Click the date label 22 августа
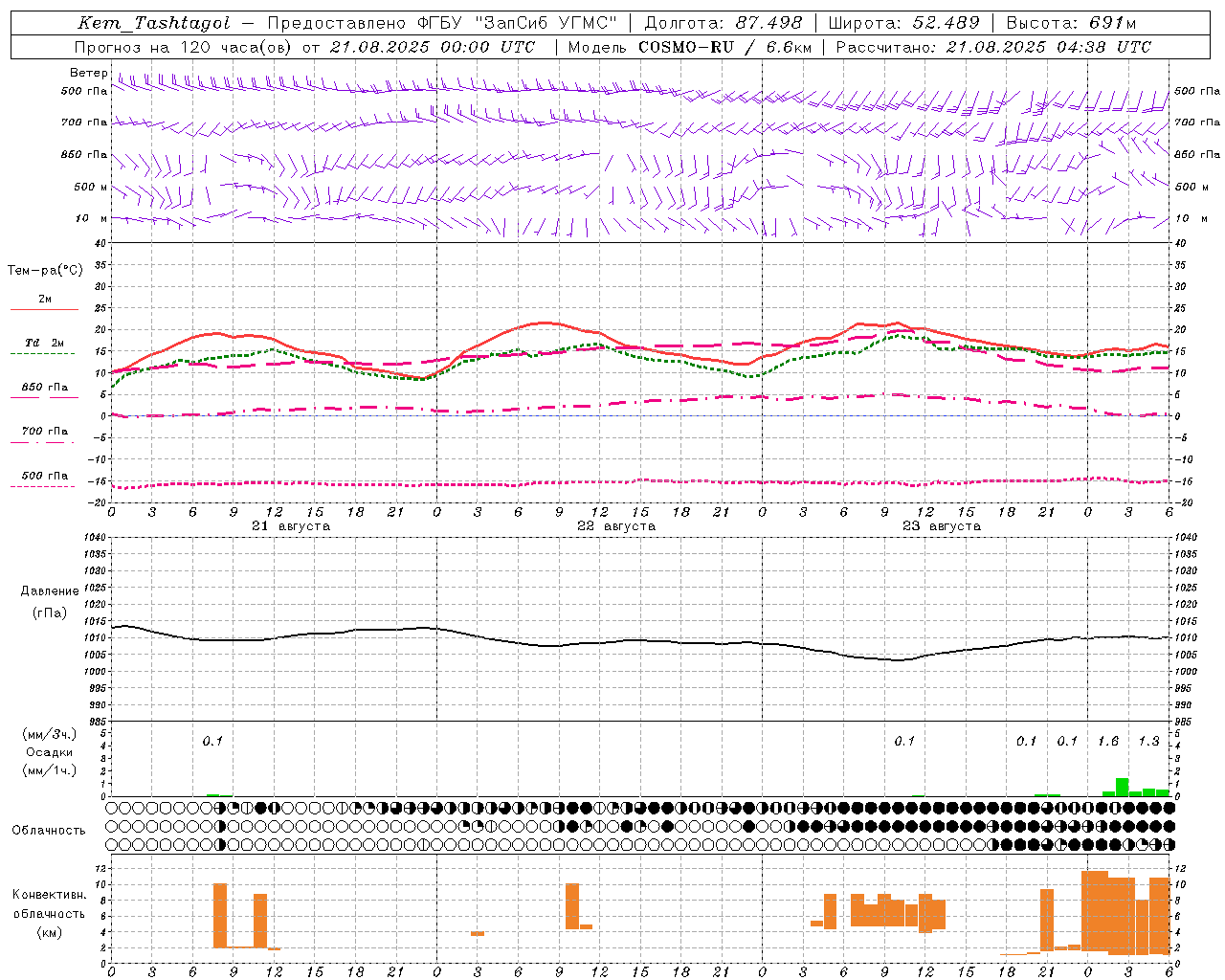Viewport: 1225px width, 980px height. [x=616, y=526]
